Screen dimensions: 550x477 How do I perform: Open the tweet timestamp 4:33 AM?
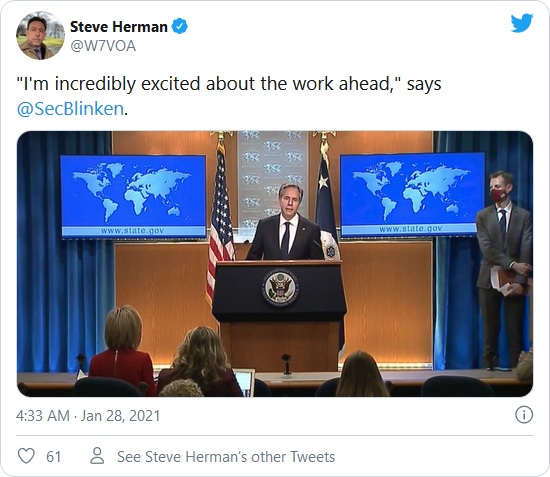click(x=43, y=416)
